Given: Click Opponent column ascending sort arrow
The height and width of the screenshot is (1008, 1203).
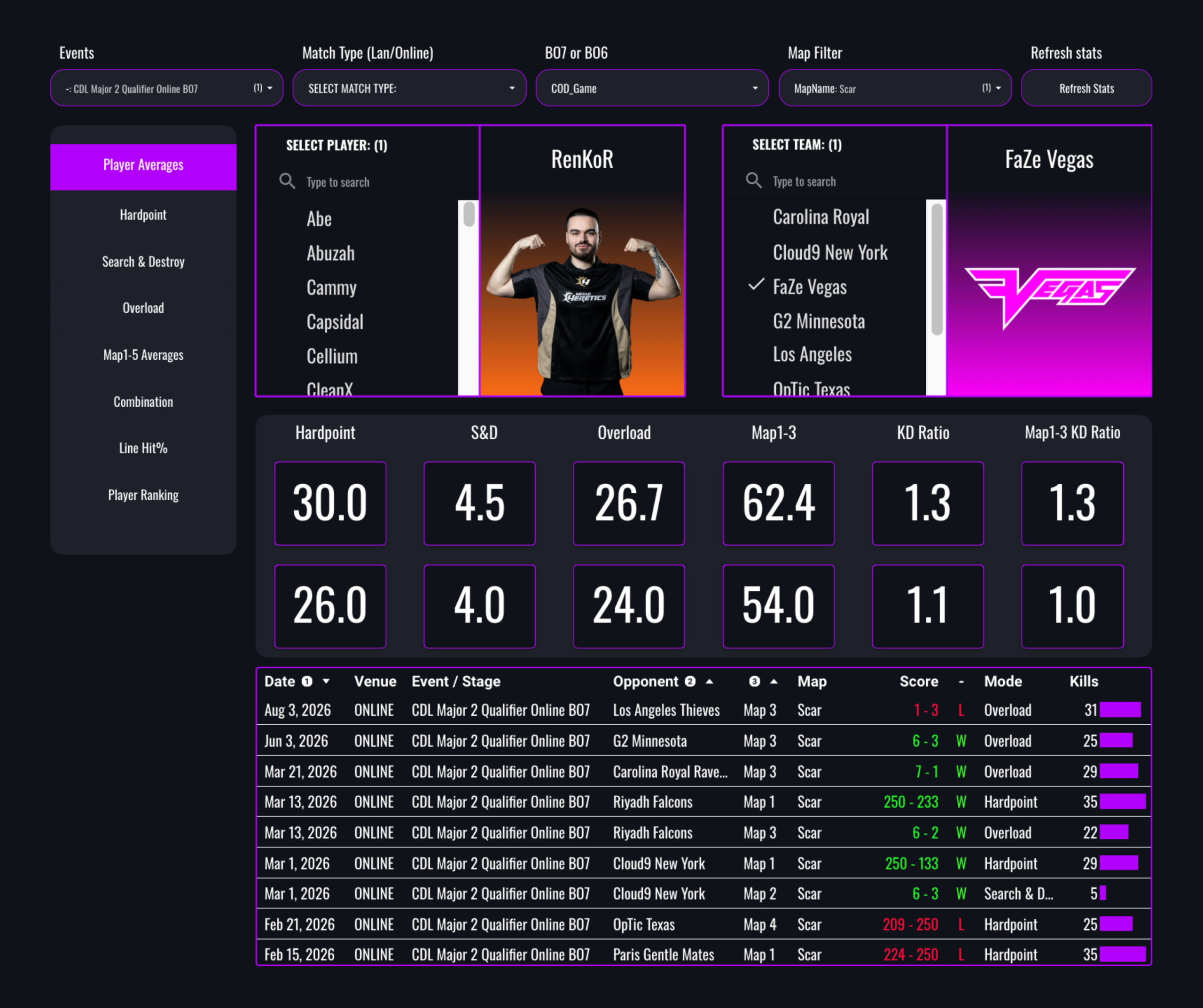Looking at the screenshot, I should click(709, 681).
